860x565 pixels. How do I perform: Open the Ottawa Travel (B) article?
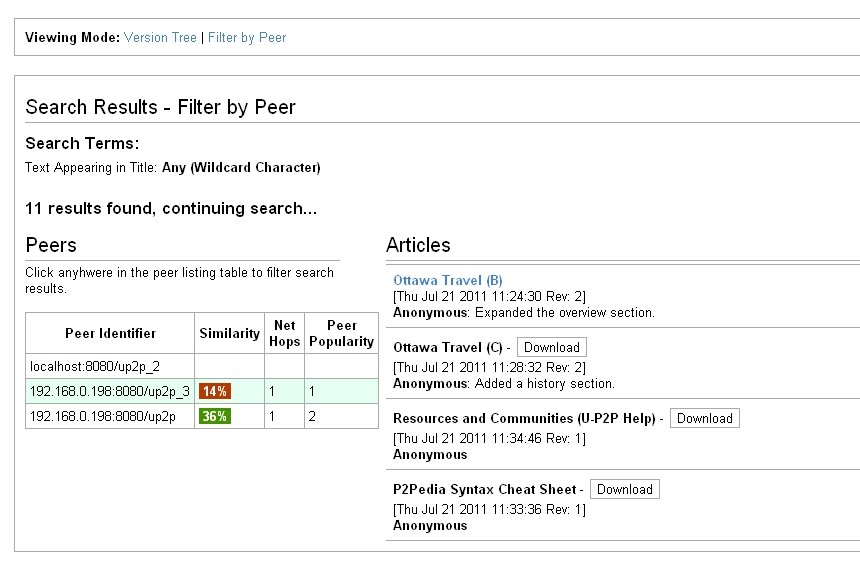(448, 281)
